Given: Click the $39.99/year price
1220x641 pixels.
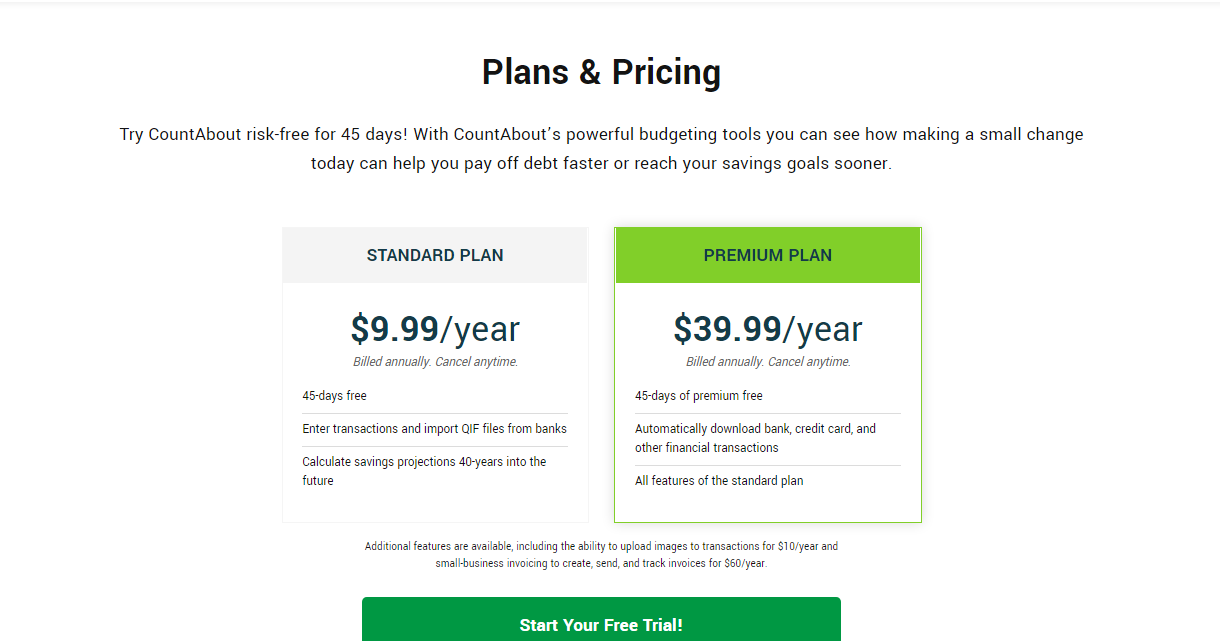Looking at the screenshot, I should [768, 329].
